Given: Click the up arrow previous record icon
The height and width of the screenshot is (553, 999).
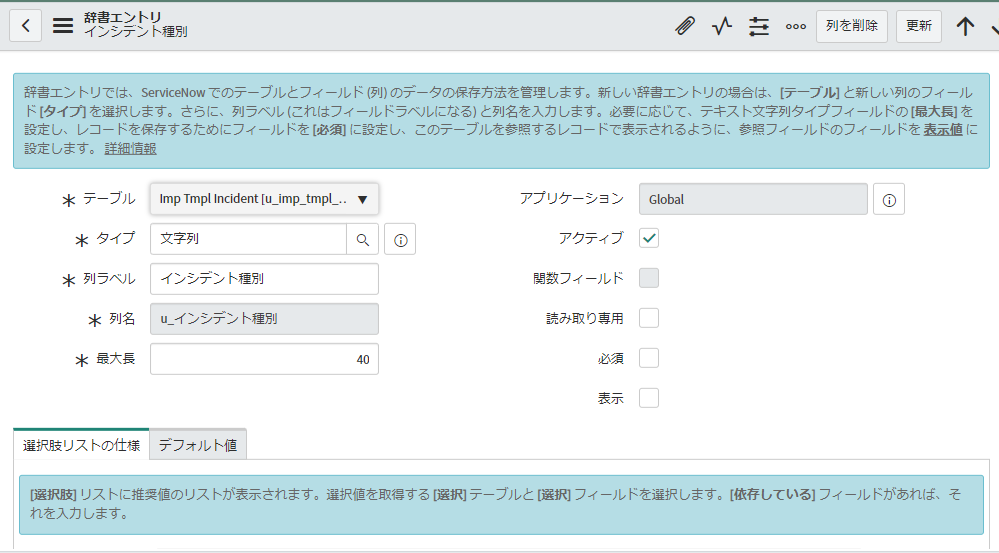Looking at the screenshot, I should coord(965,26).
